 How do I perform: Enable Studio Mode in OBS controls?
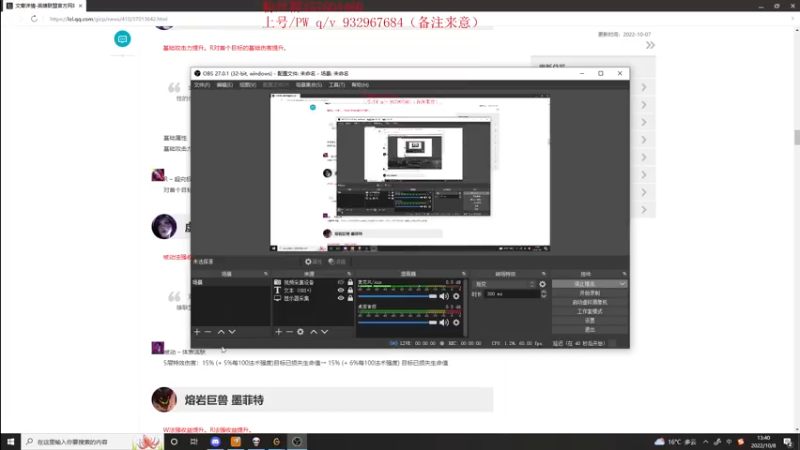(x=590, y=311)
